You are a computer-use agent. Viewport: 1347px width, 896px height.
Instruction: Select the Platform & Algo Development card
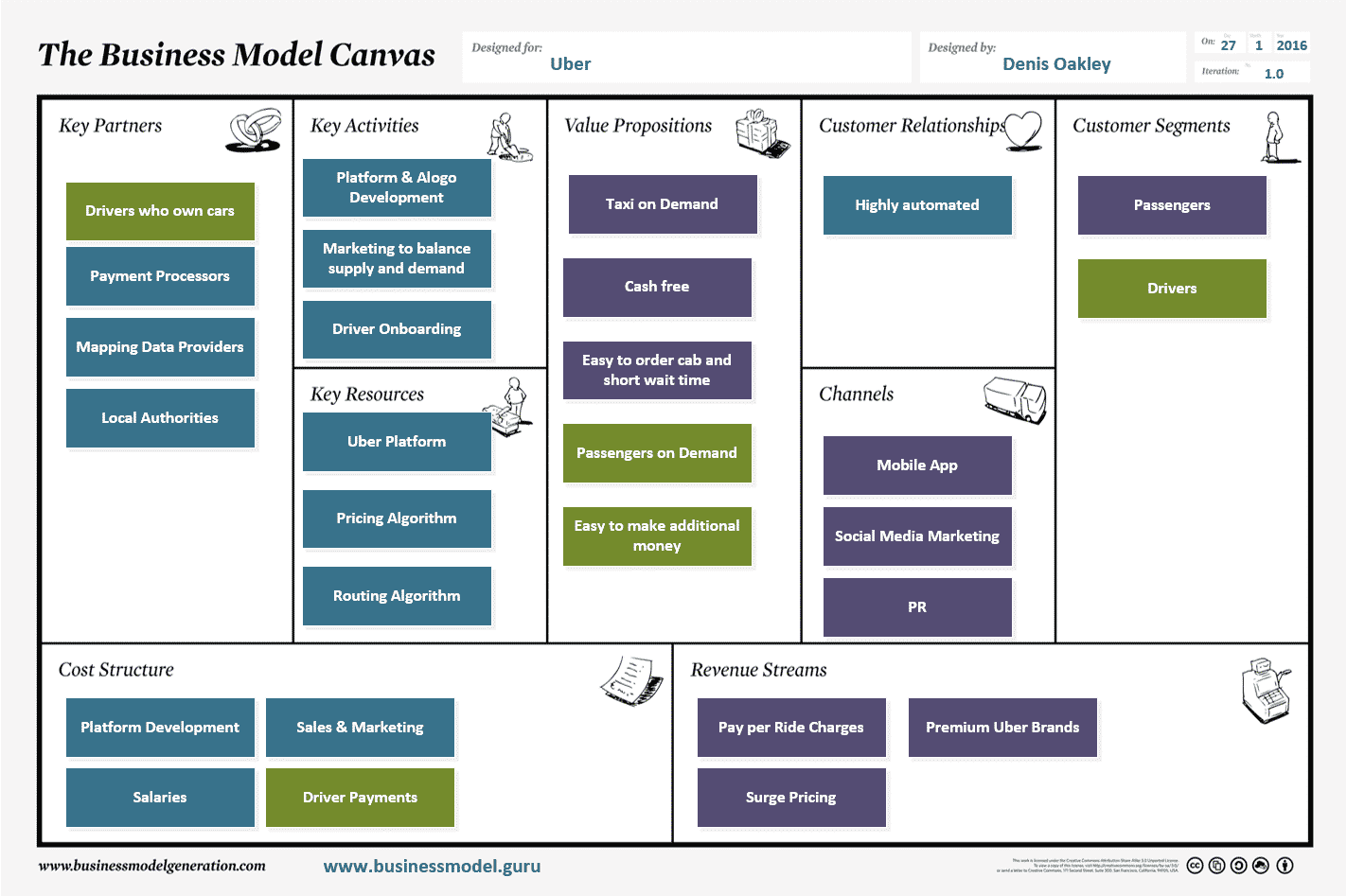coord(397,187)
